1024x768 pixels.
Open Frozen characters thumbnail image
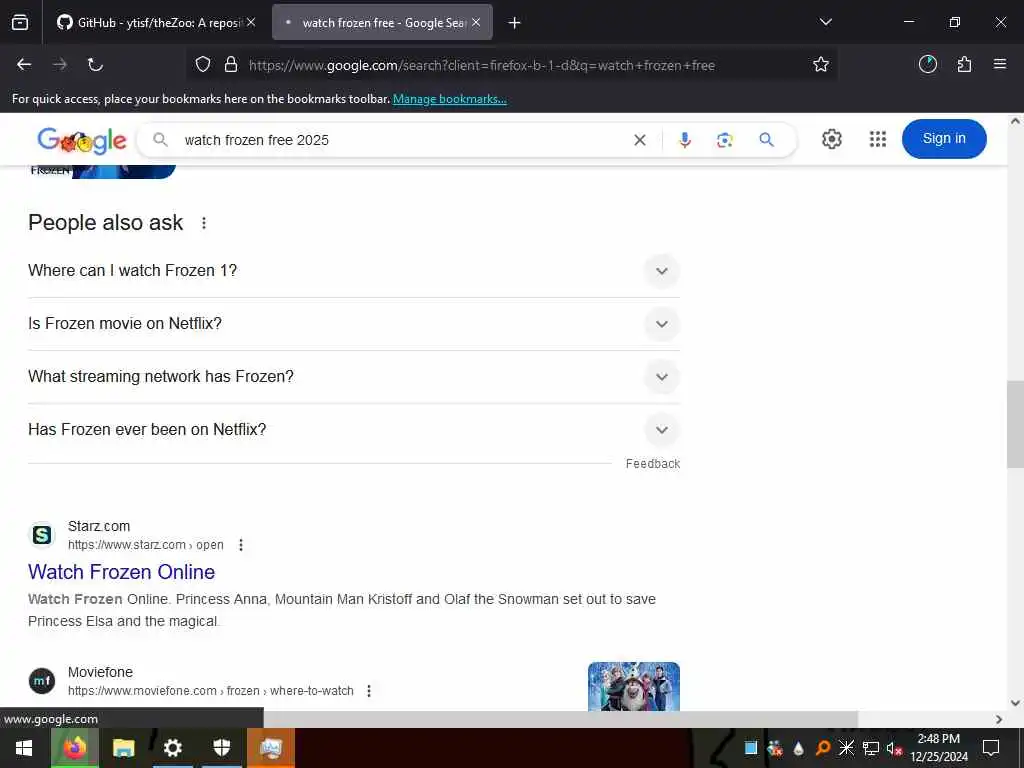point(633,686)
